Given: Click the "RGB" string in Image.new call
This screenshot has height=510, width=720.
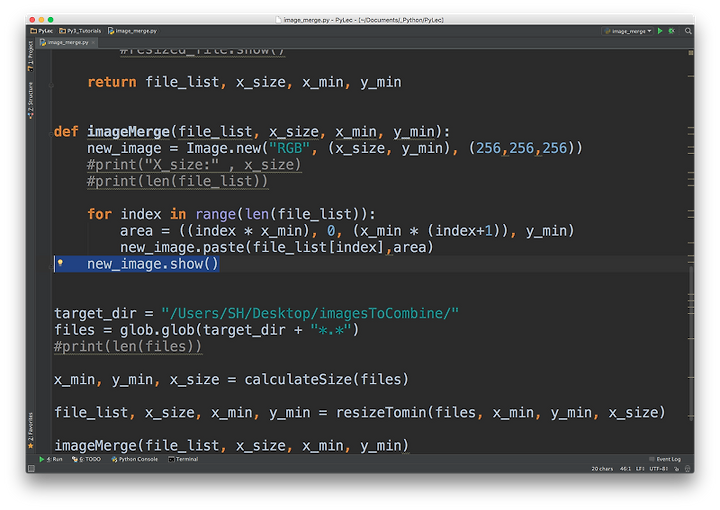Looking at the screenshot, I should tap(290, 148).
